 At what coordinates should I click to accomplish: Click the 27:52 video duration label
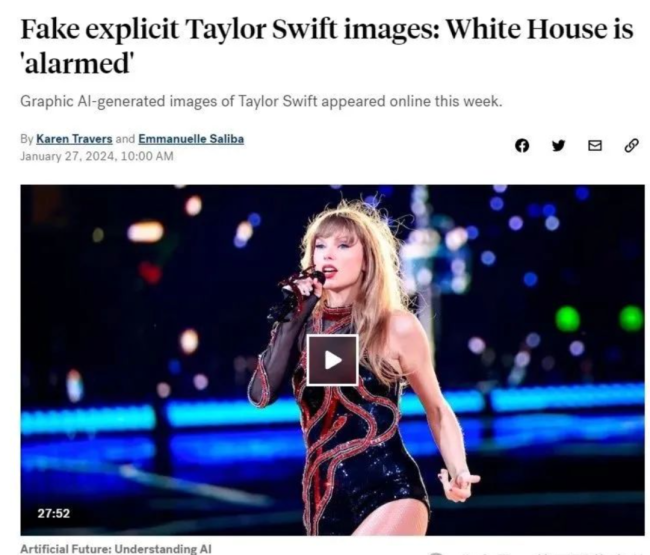(x=54, y=514)
